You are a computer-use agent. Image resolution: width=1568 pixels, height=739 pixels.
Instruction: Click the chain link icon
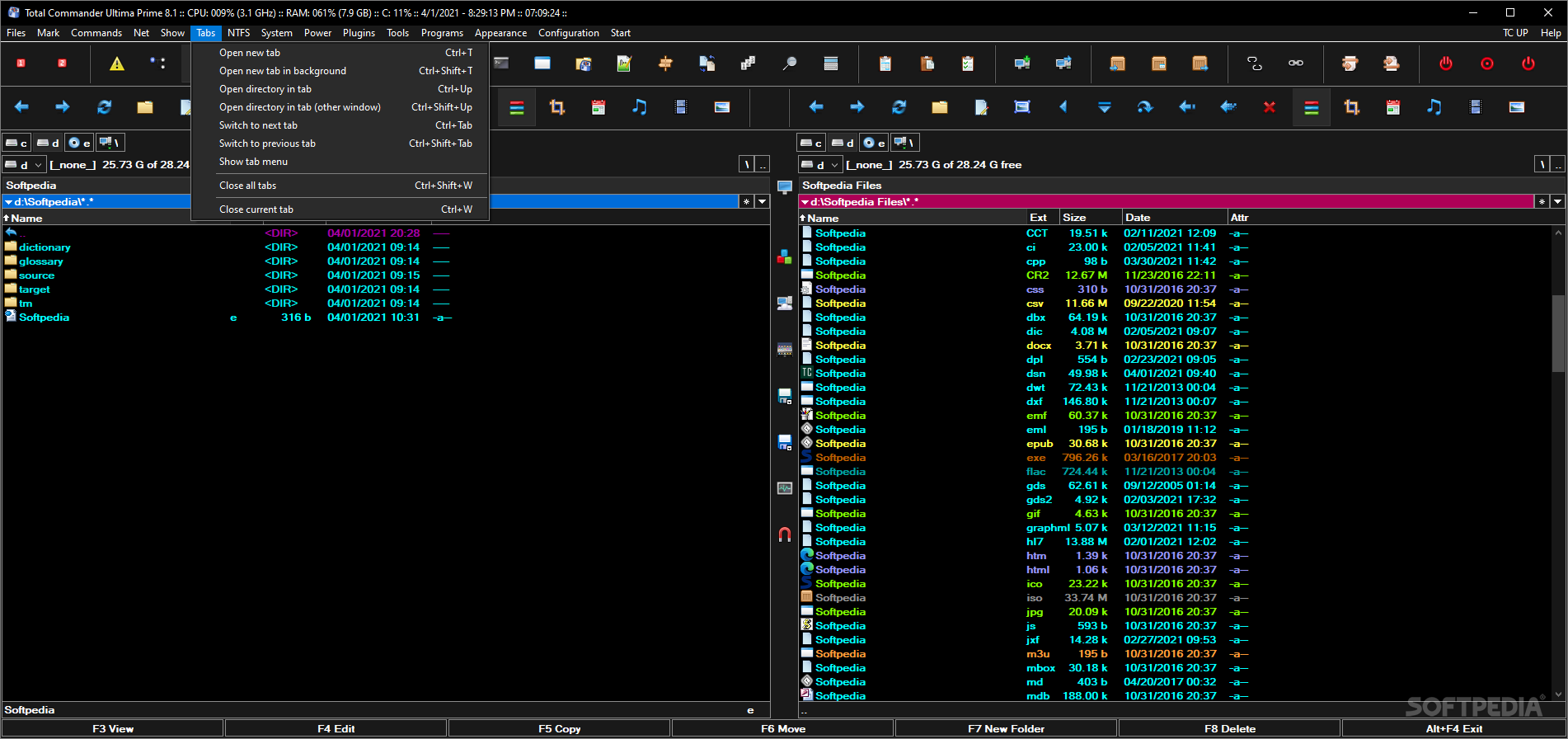tap(1296, 64)
